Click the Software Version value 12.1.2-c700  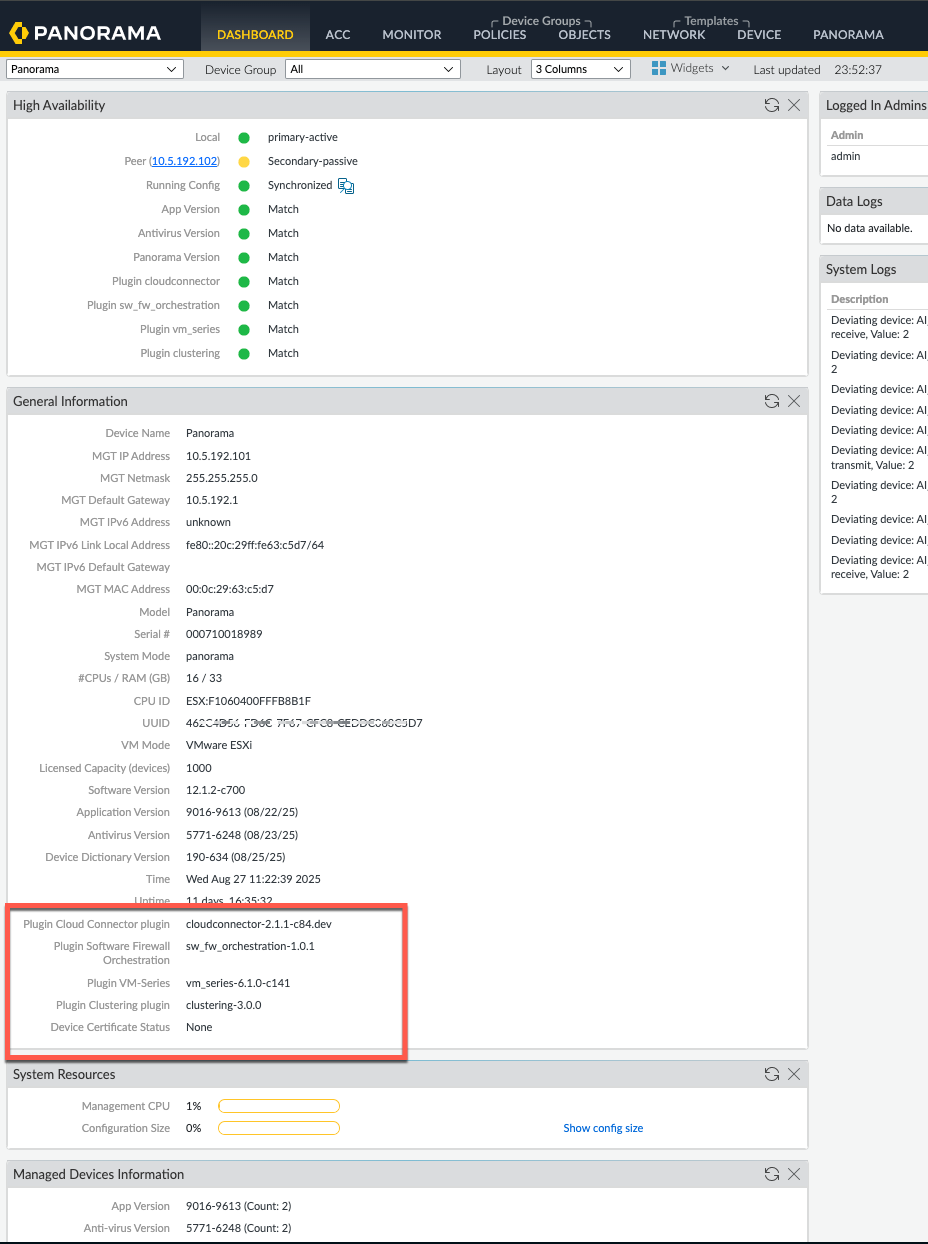click(x=215, y=790)
